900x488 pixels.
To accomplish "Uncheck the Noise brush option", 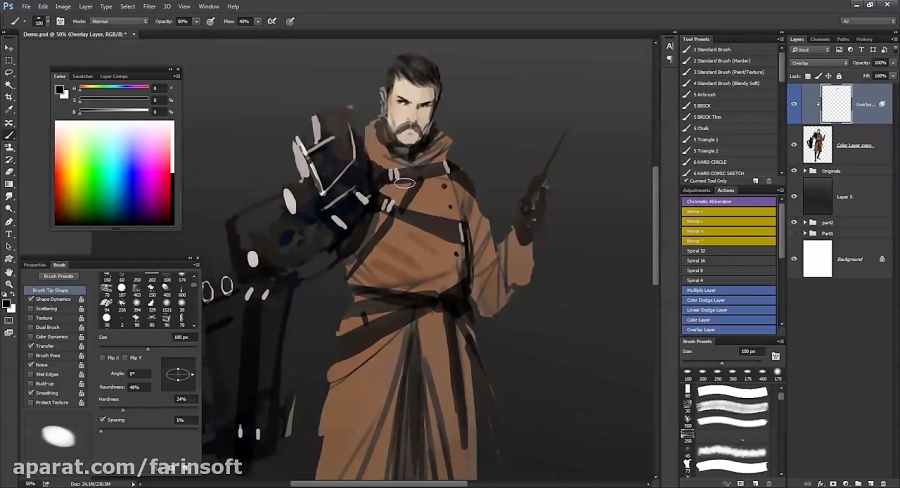I will [31, 364].
